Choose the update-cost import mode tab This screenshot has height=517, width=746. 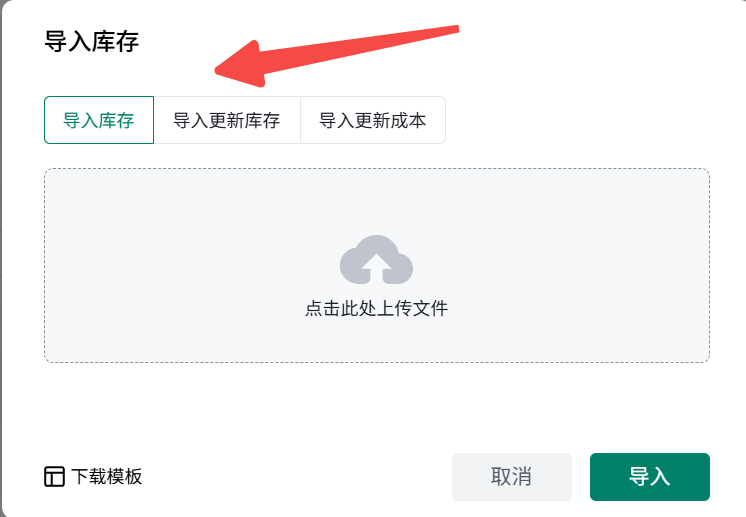pos(372,121)
